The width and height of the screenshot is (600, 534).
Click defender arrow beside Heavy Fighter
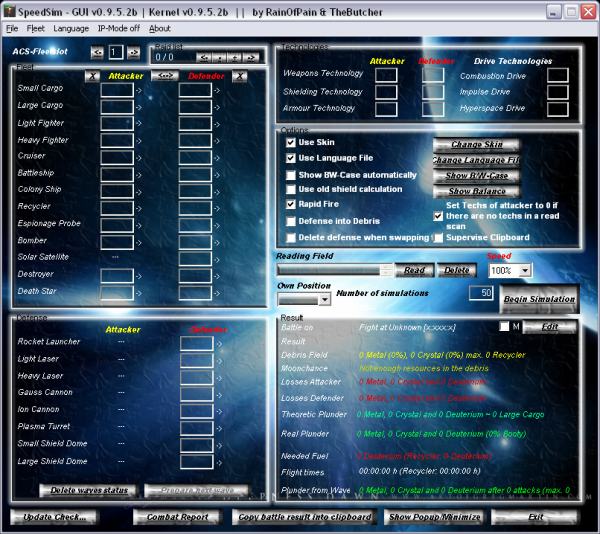[x=217, y=141]
